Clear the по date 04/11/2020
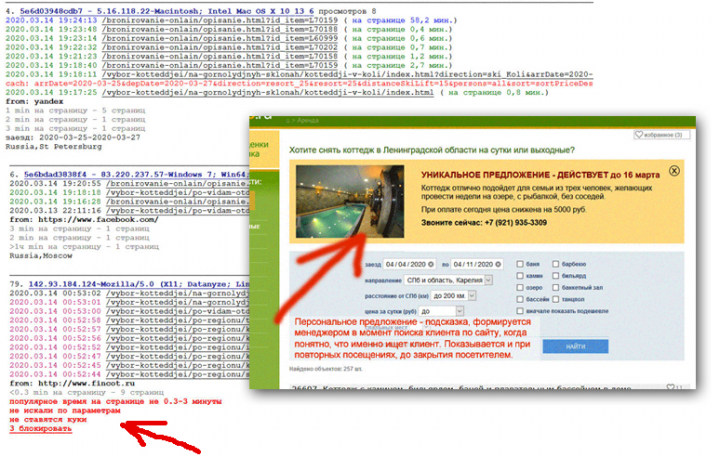The height and width of the screenshot is (457, 720). pos(498,265)
